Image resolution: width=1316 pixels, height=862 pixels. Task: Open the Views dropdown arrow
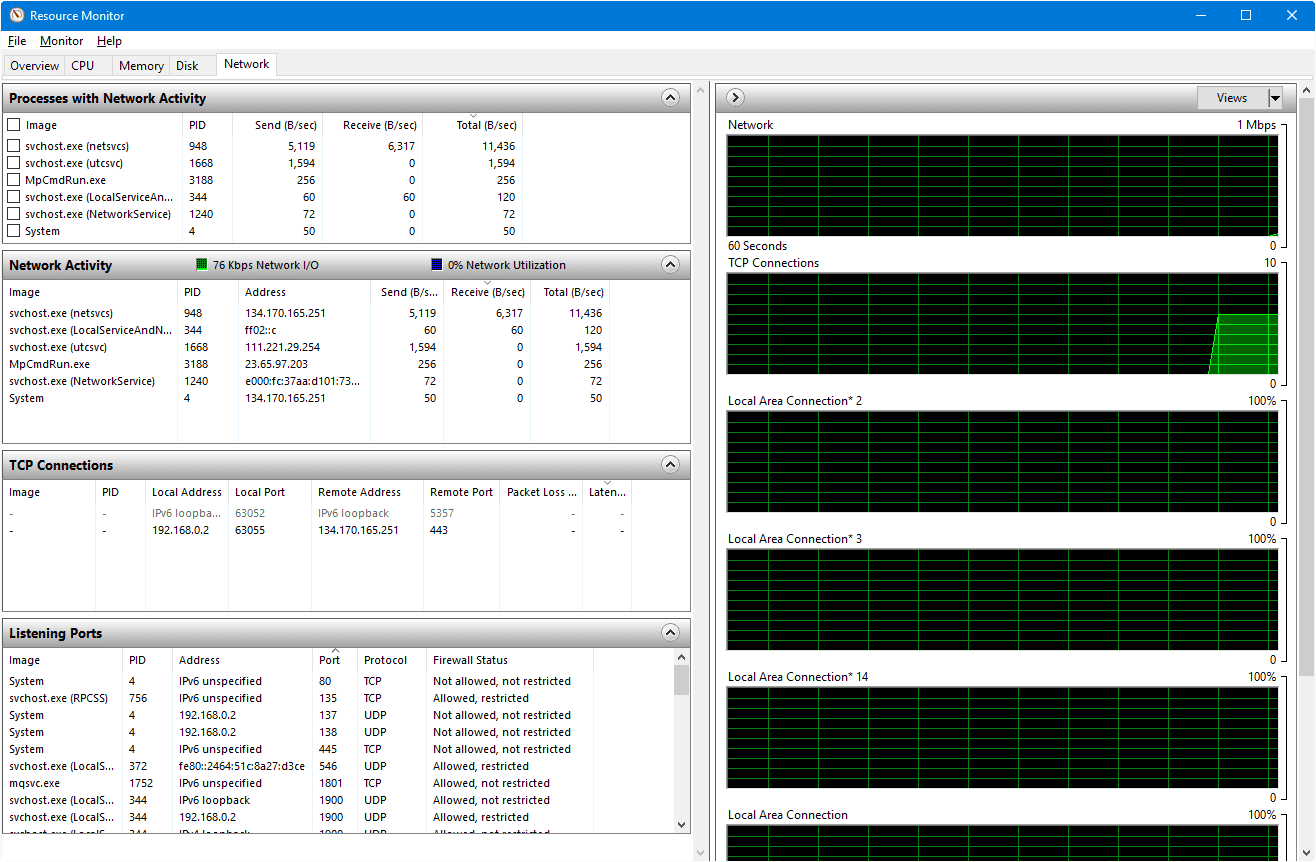click(x=1275, y=98)
